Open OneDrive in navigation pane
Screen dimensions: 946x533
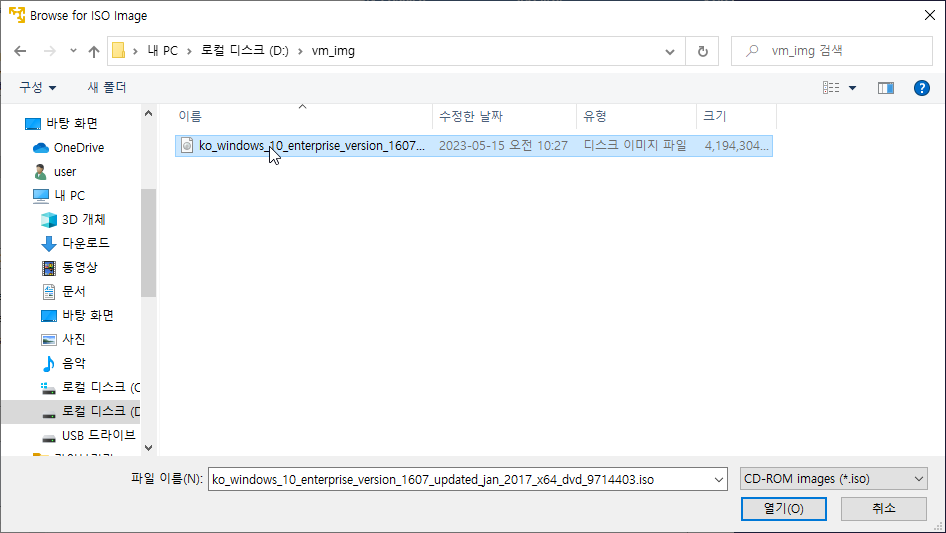(x=78, y=148)
